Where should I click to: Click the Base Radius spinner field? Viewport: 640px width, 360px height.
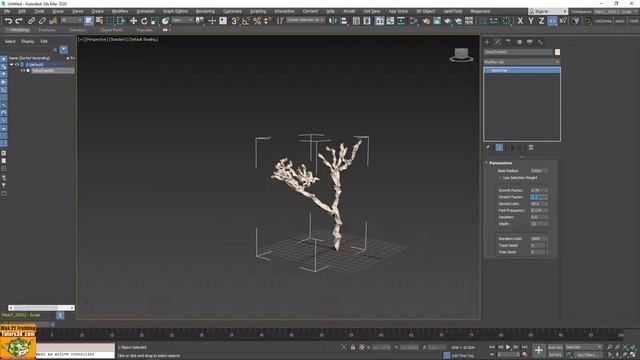click(x=539, y=171)
